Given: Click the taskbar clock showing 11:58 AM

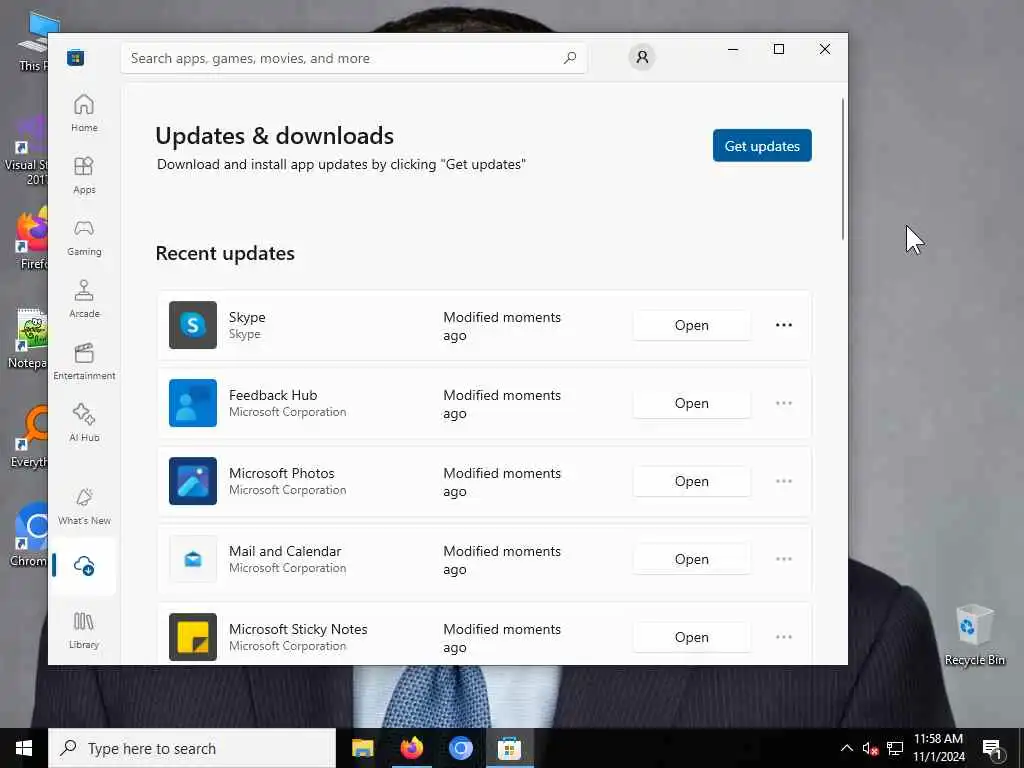Looking at the screenshot, I should (938, 748).
